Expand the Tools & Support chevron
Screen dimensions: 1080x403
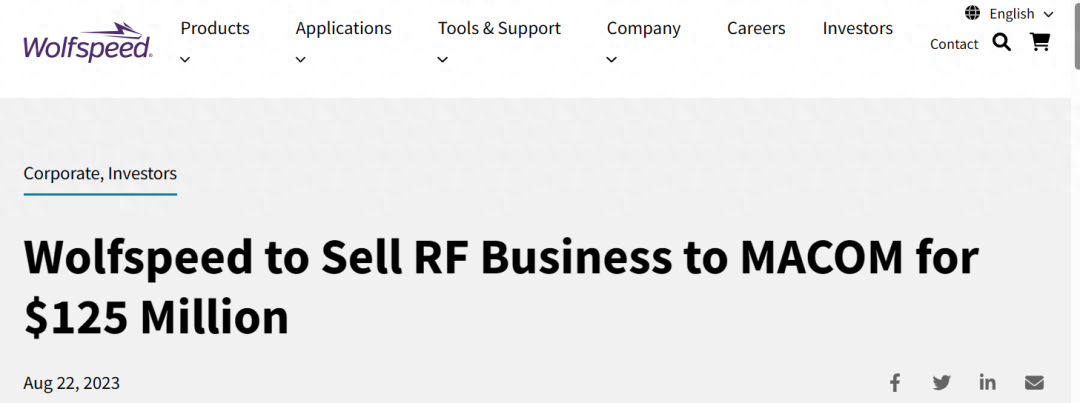[443, 59]
